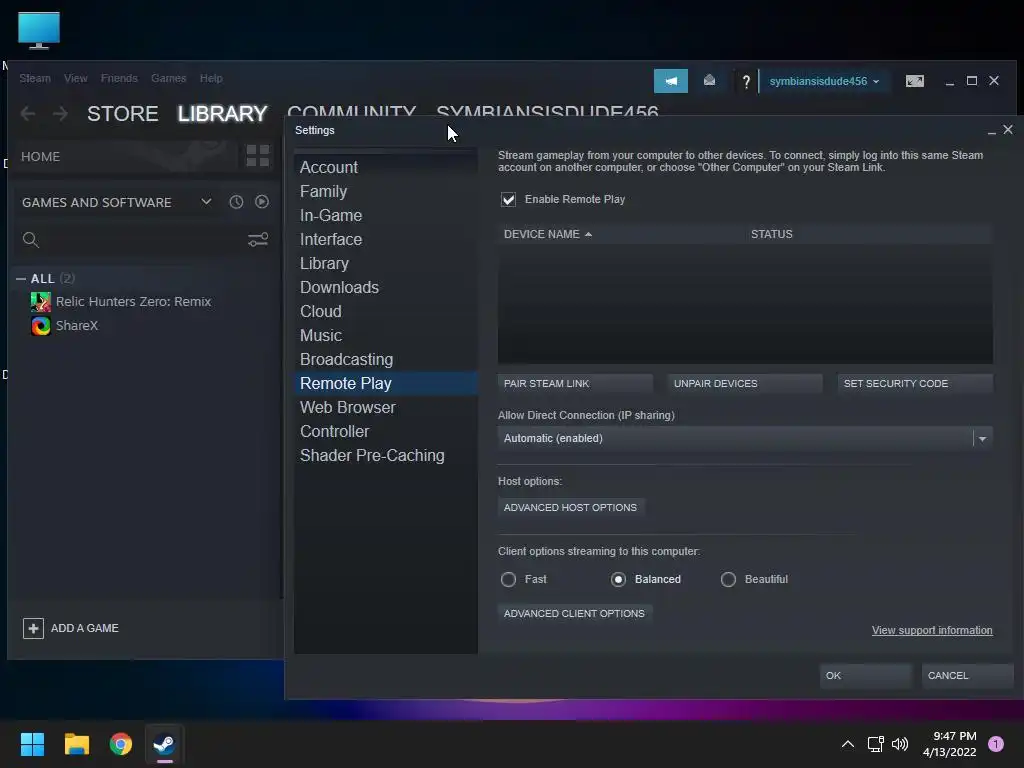Click the recent activity clock icon
This screenshot has width=1024, height=768.
tap(236, 202)
